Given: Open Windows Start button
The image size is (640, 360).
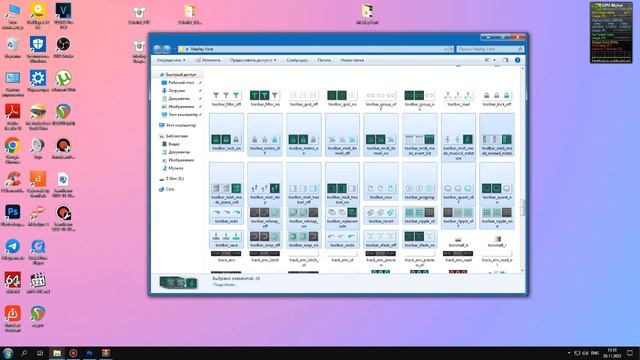Looking at the screenshot, I should click(8, 353).
